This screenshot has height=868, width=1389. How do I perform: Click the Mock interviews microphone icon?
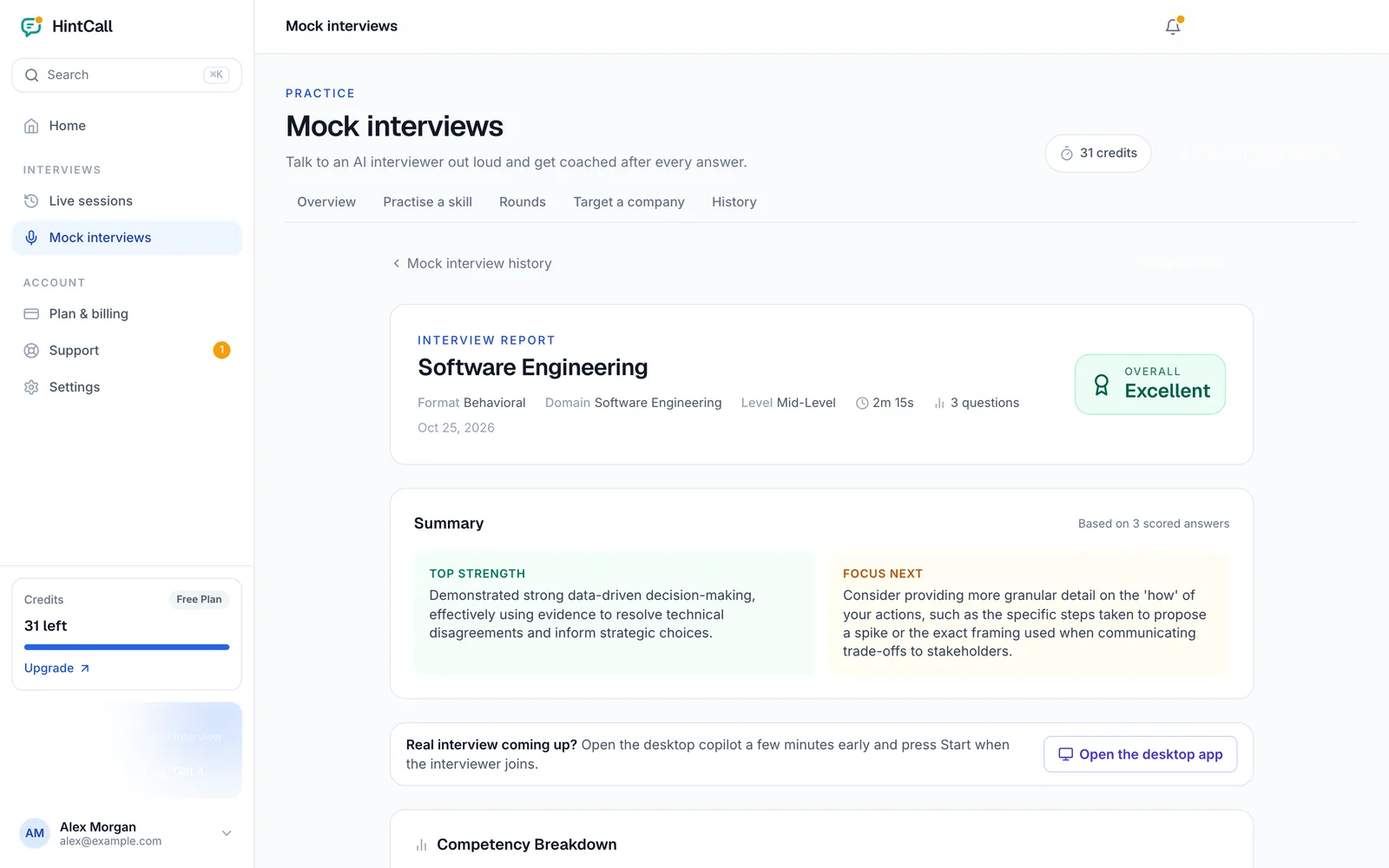pyautogui.click(x=31, y=238)
